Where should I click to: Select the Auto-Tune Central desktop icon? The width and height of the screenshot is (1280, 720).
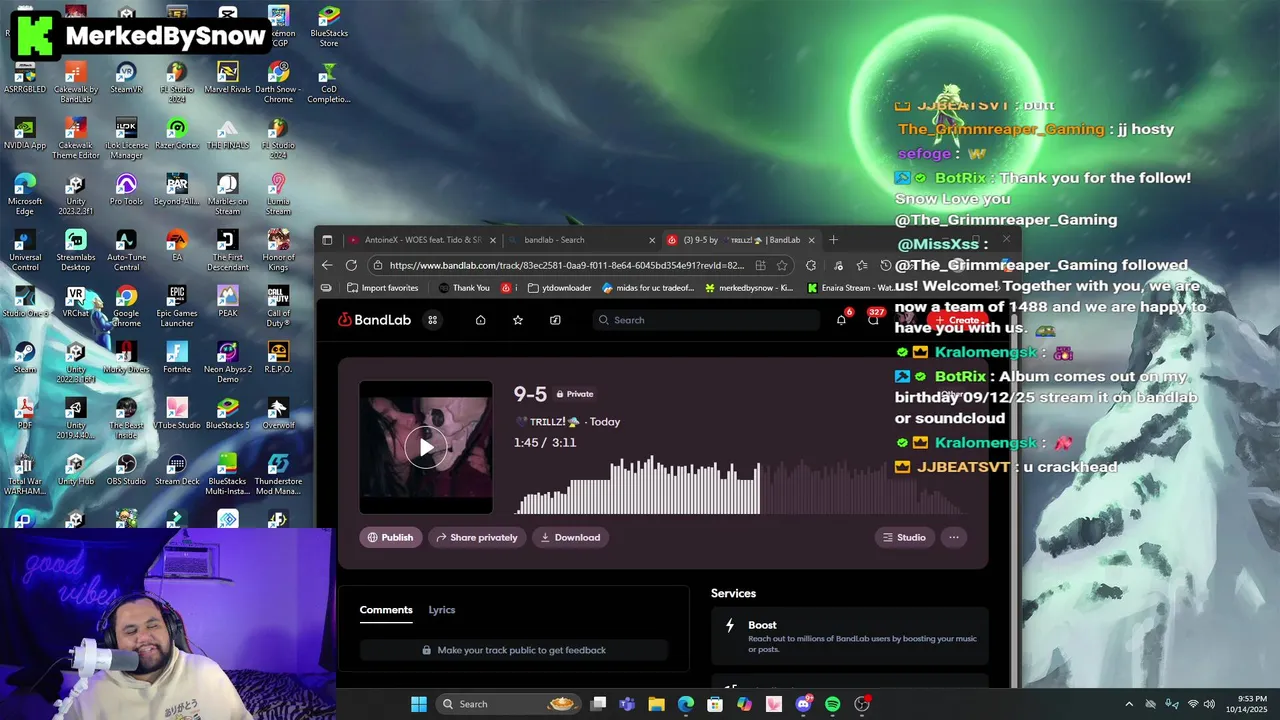(x=126, y=251)
